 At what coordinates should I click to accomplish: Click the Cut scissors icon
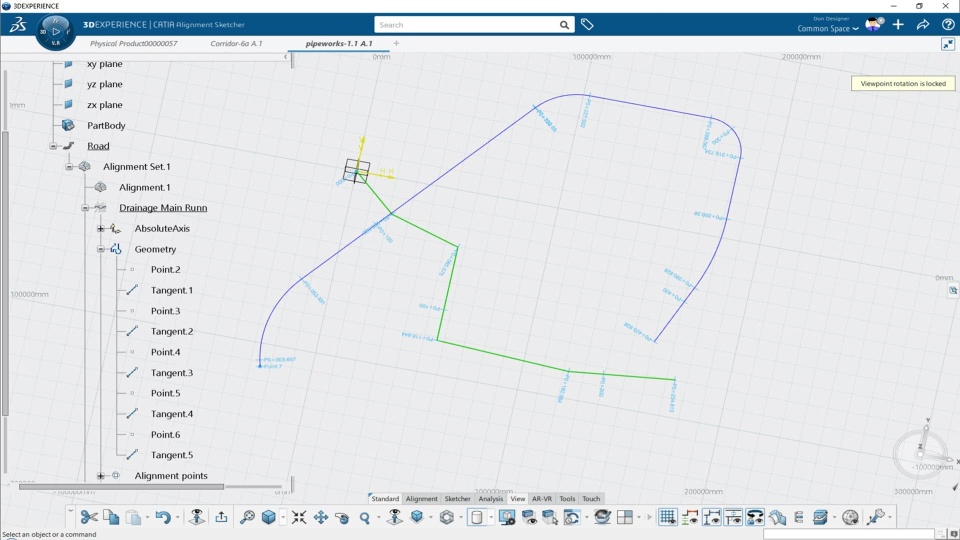click(x=89, y=517)
